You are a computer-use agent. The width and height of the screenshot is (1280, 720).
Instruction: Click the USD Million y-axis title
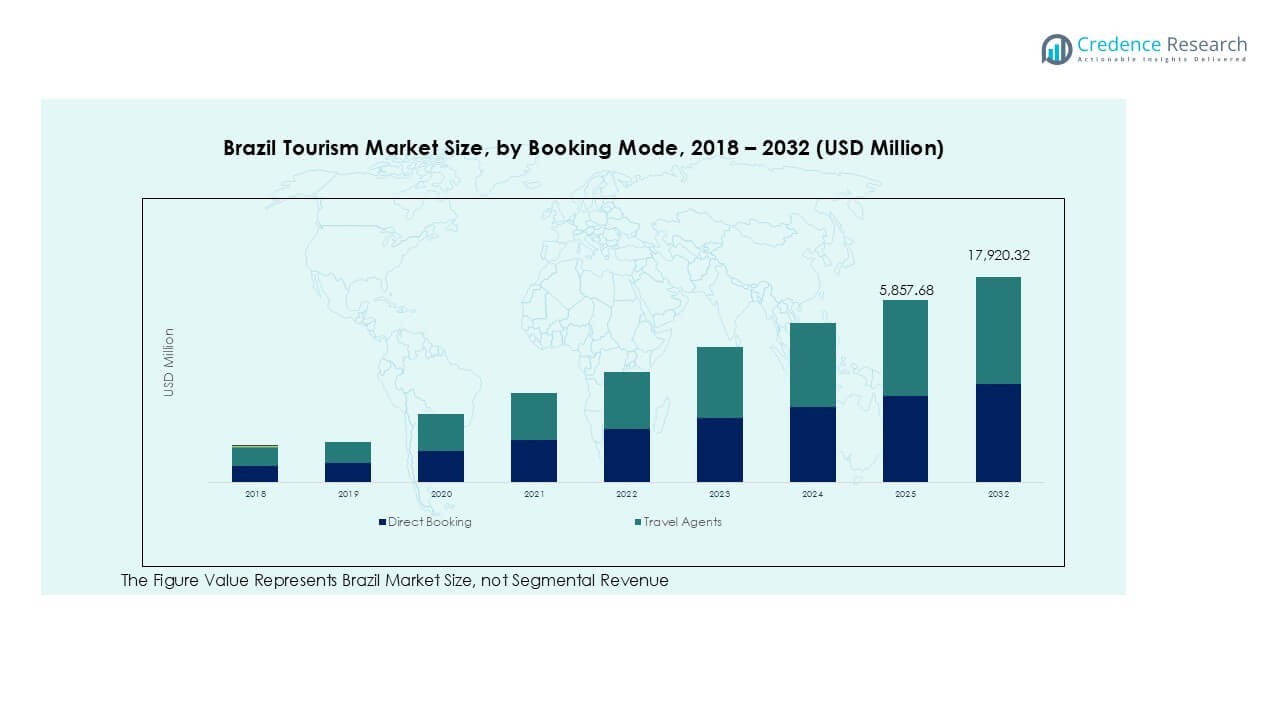click(169, 362)
